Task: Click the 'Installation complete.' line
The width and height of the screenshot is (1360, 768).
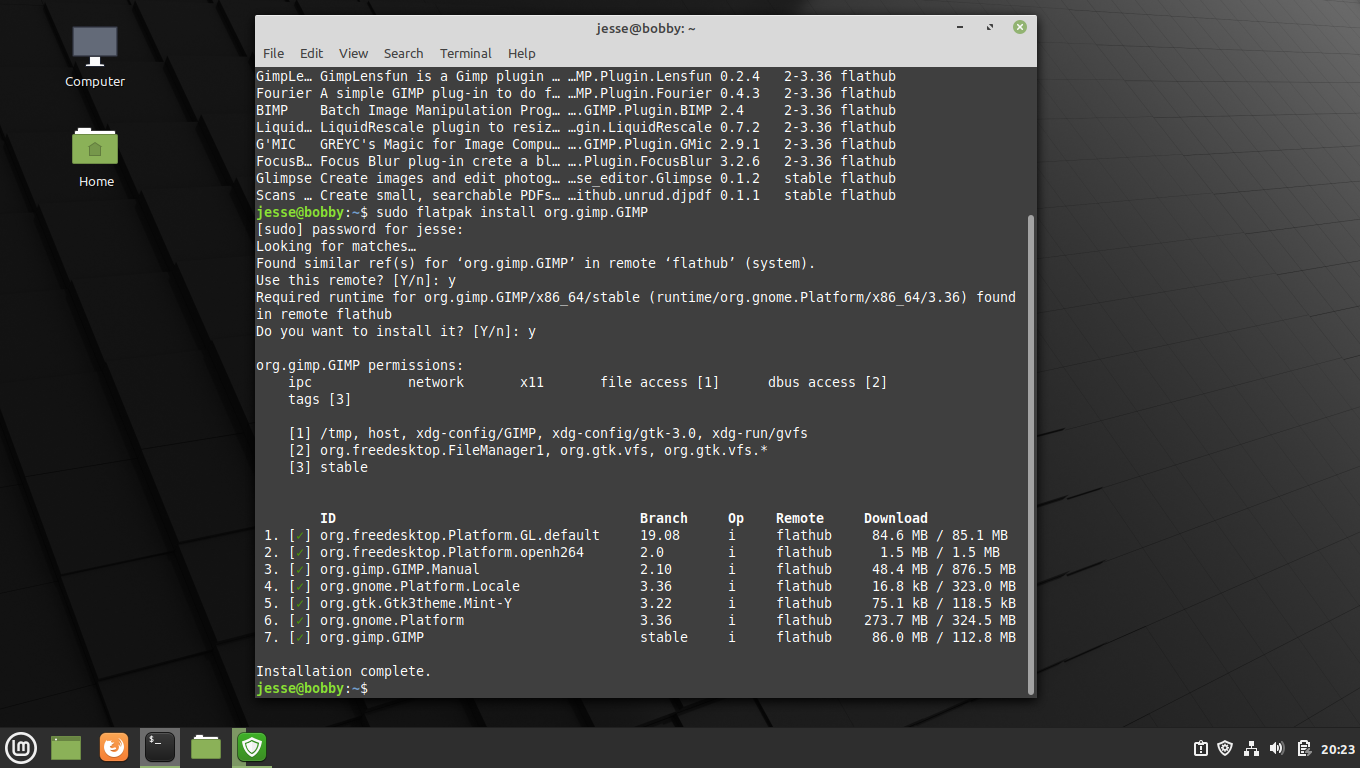Action: pos(344,671)
